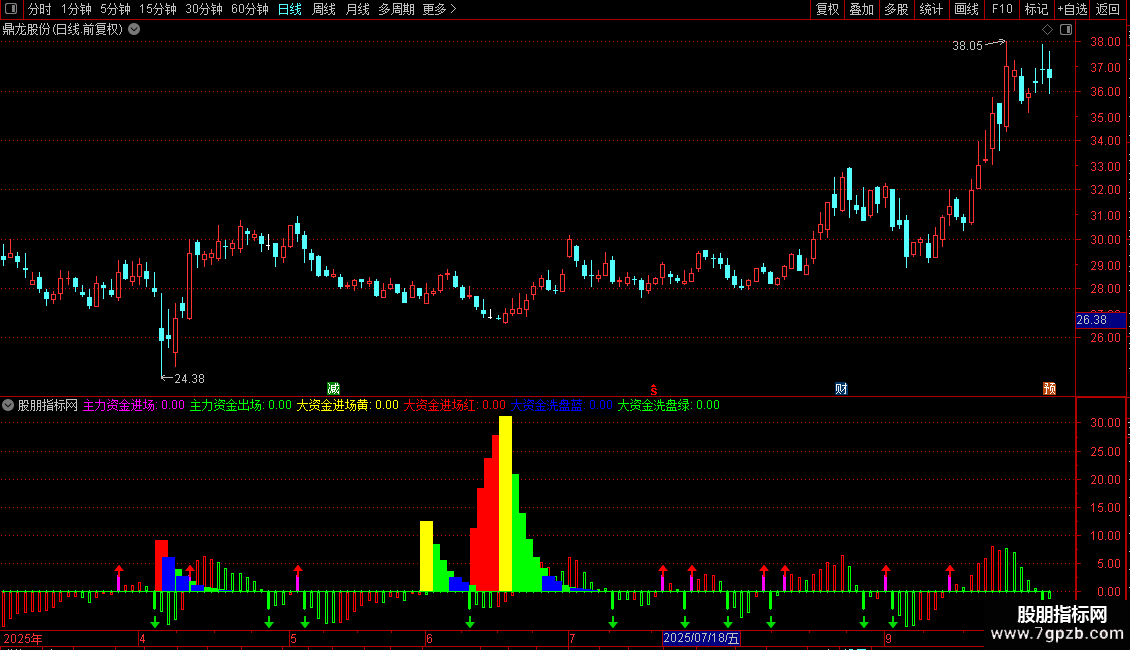The image size is (1130, 650).
Task: Open the 复权 adjustment menu
Action: pyautogui.click(x=827, y=9)
